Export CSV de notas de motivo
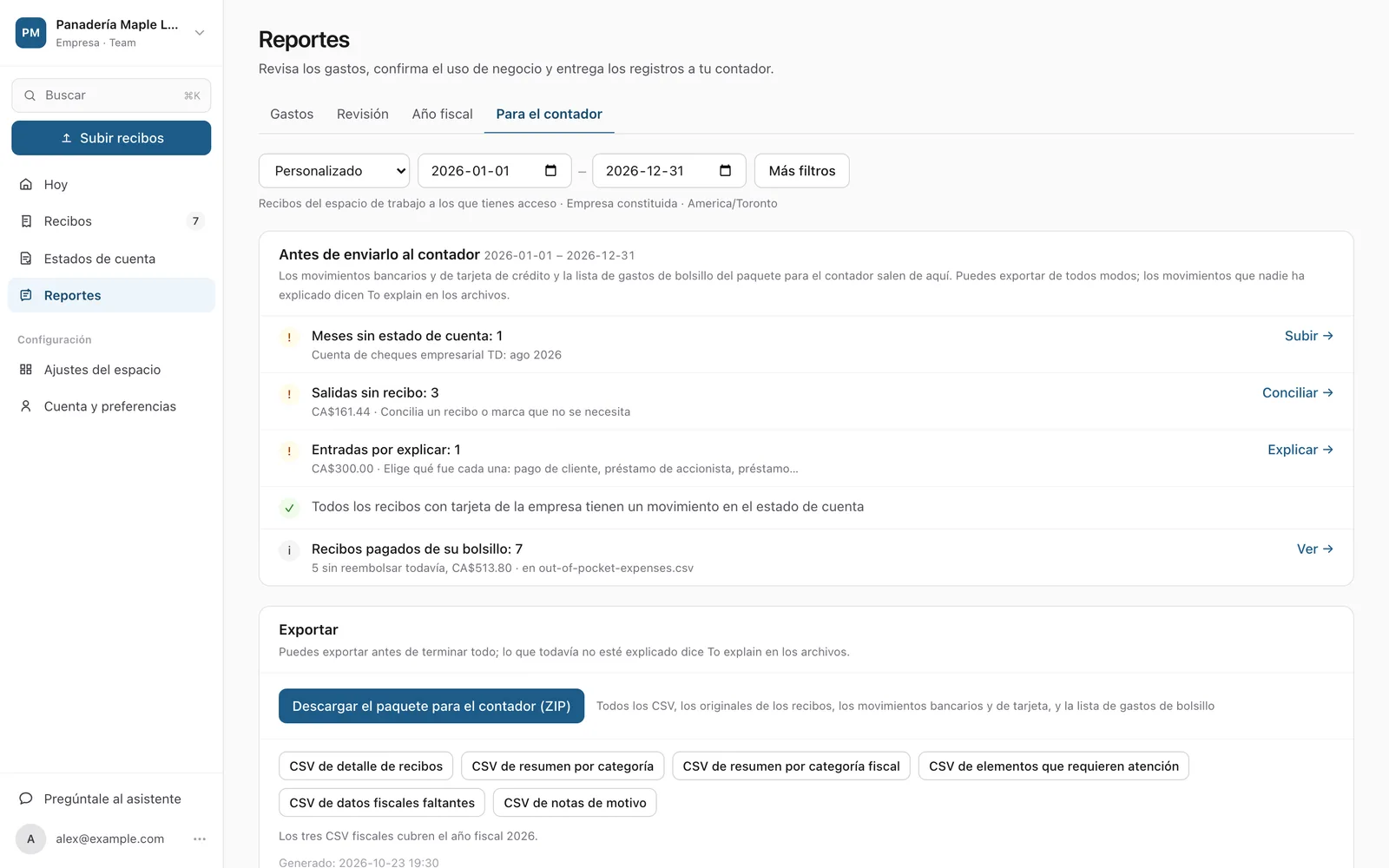Screen dimensions: 1389x868 pyautogui.click(x=575, y=803)
